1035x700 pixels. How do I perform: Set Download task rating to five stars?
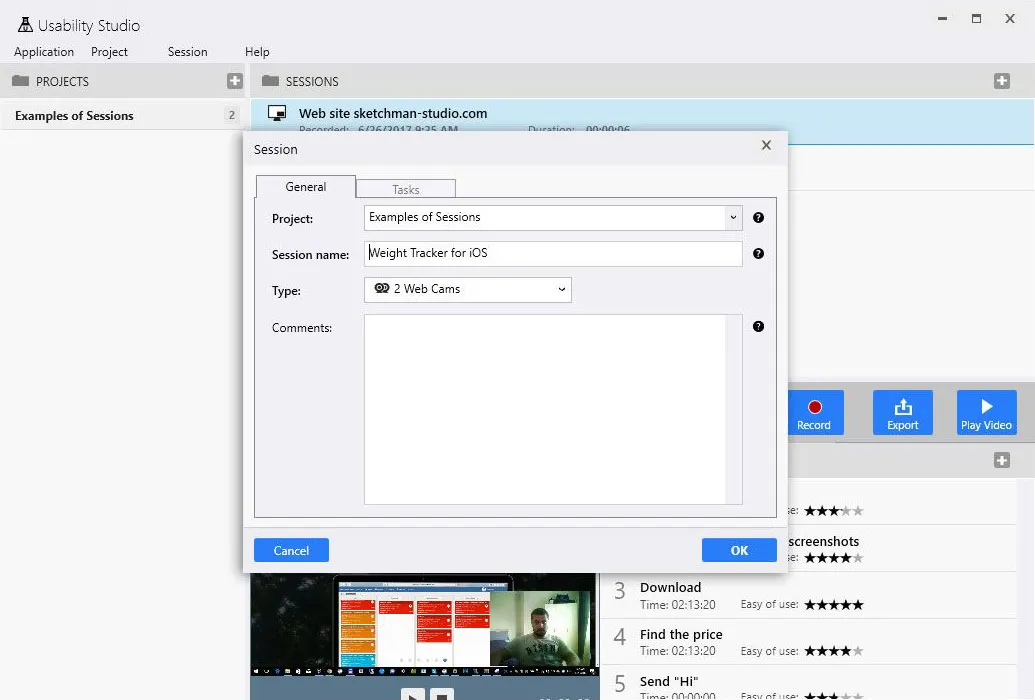click(857, 604)
